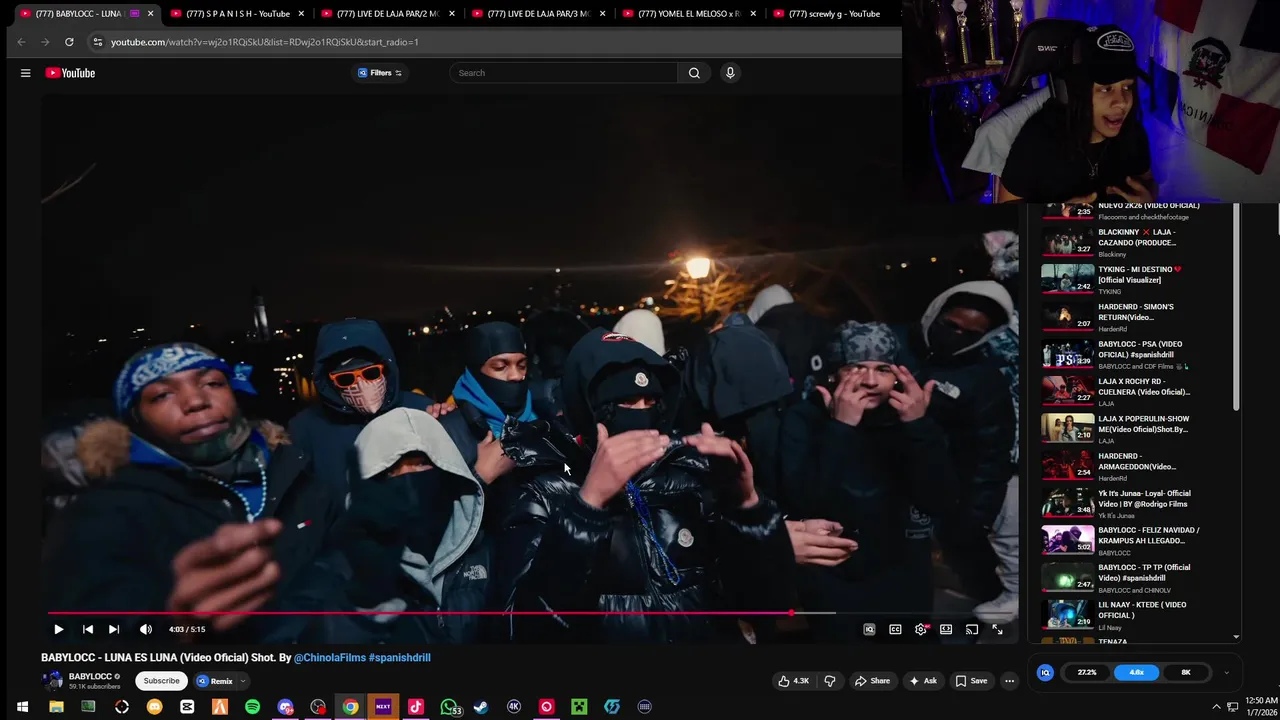This screenshot has width=1280, height=720.
Task: Switch to the screwly g - YouTube tab
Action: tap(834, 14)
